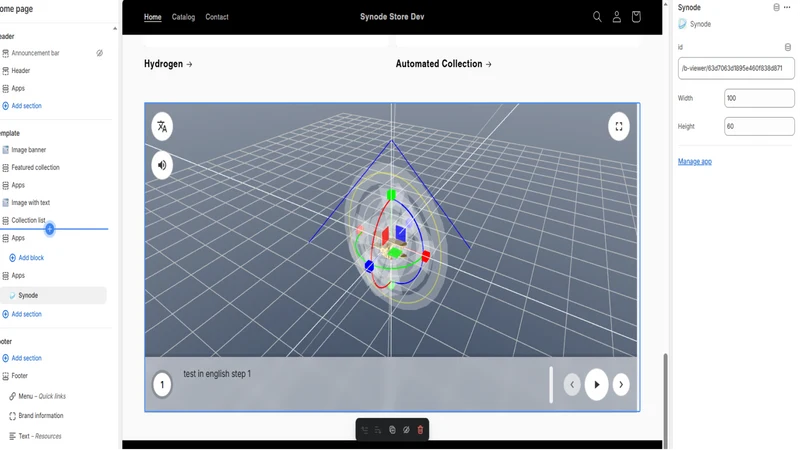Focus the id input field
800x450 pixels.
pos(736,68)
